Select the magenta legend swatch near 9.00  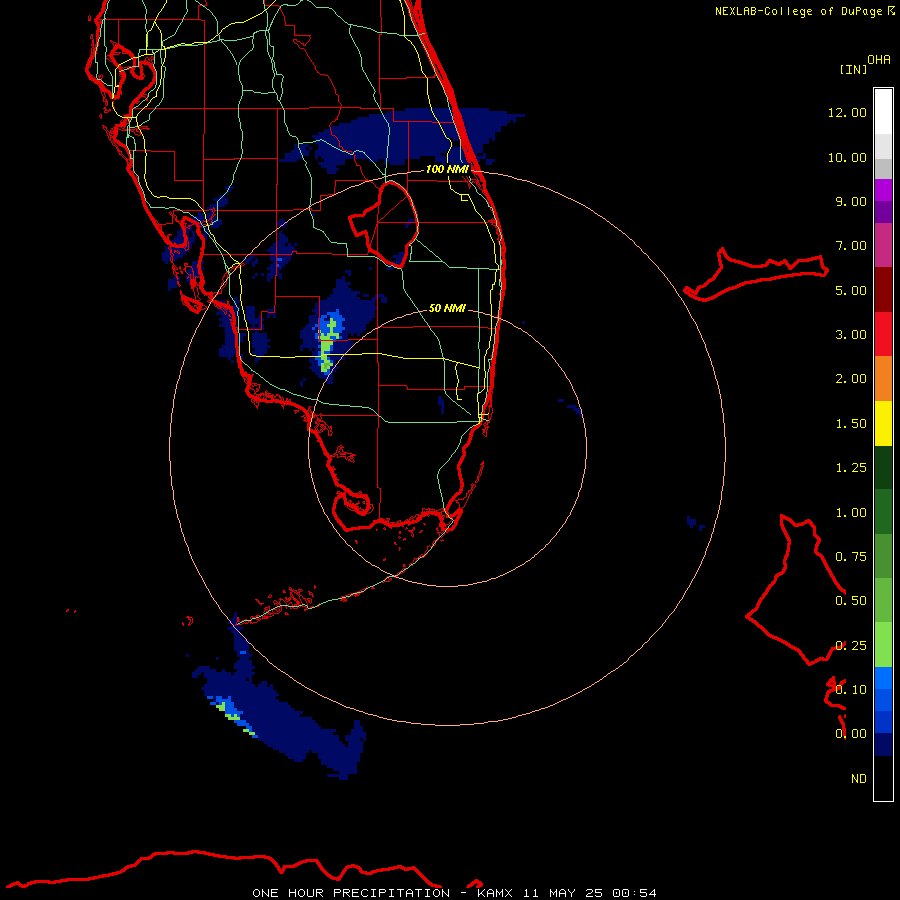pyautogui.click(x=883, y=190)
